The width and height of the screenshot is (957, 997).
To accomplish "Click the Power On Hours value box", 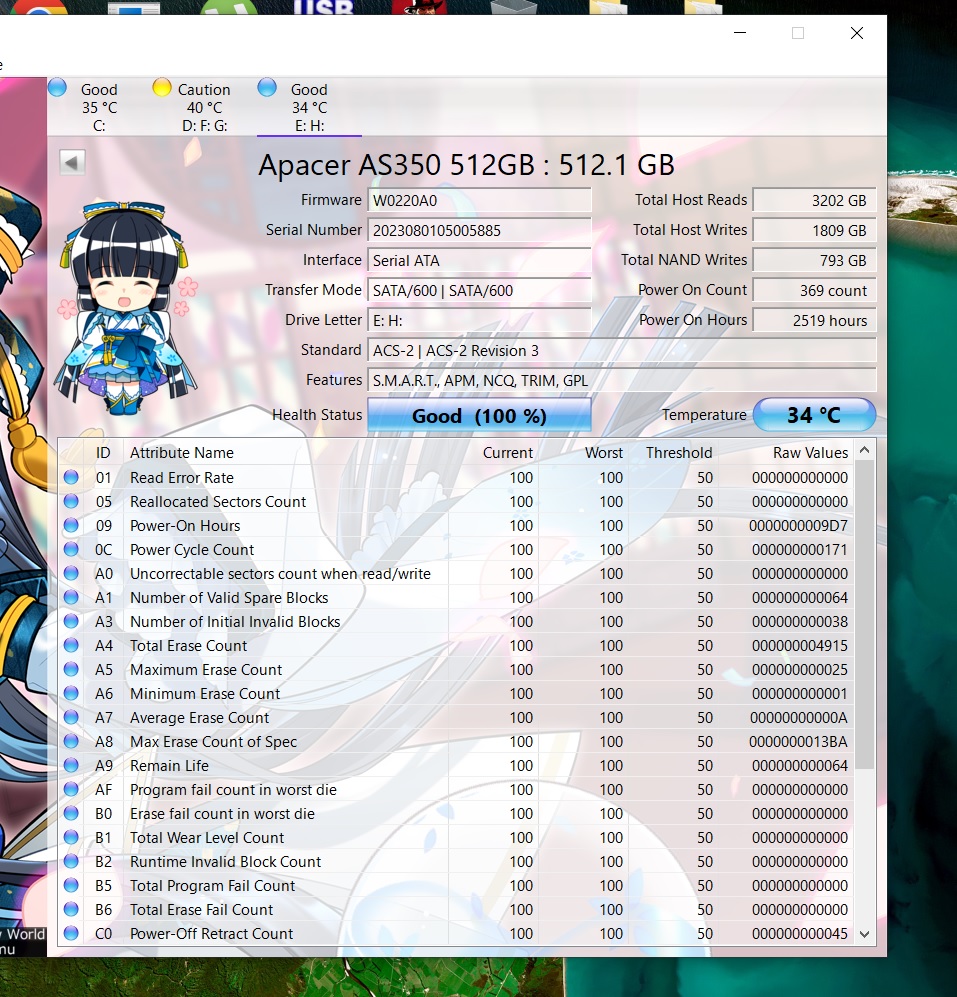I will click(814, 320).
